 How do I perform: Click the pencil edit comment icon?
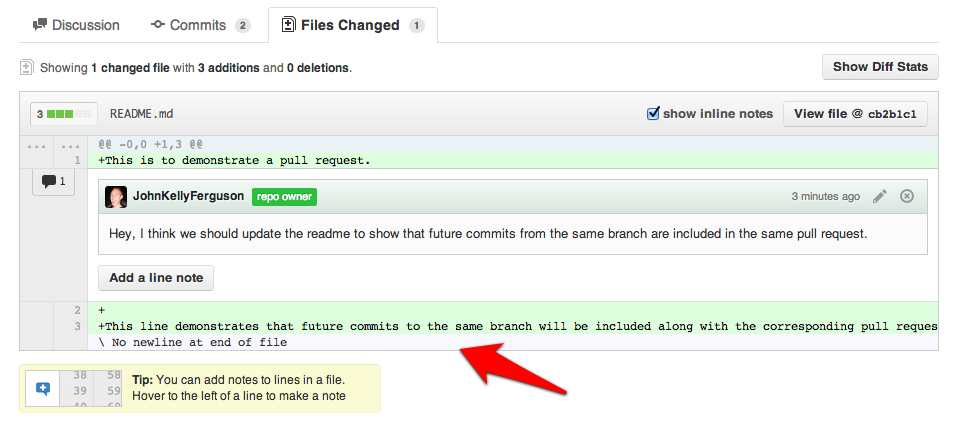coord(880,196)
